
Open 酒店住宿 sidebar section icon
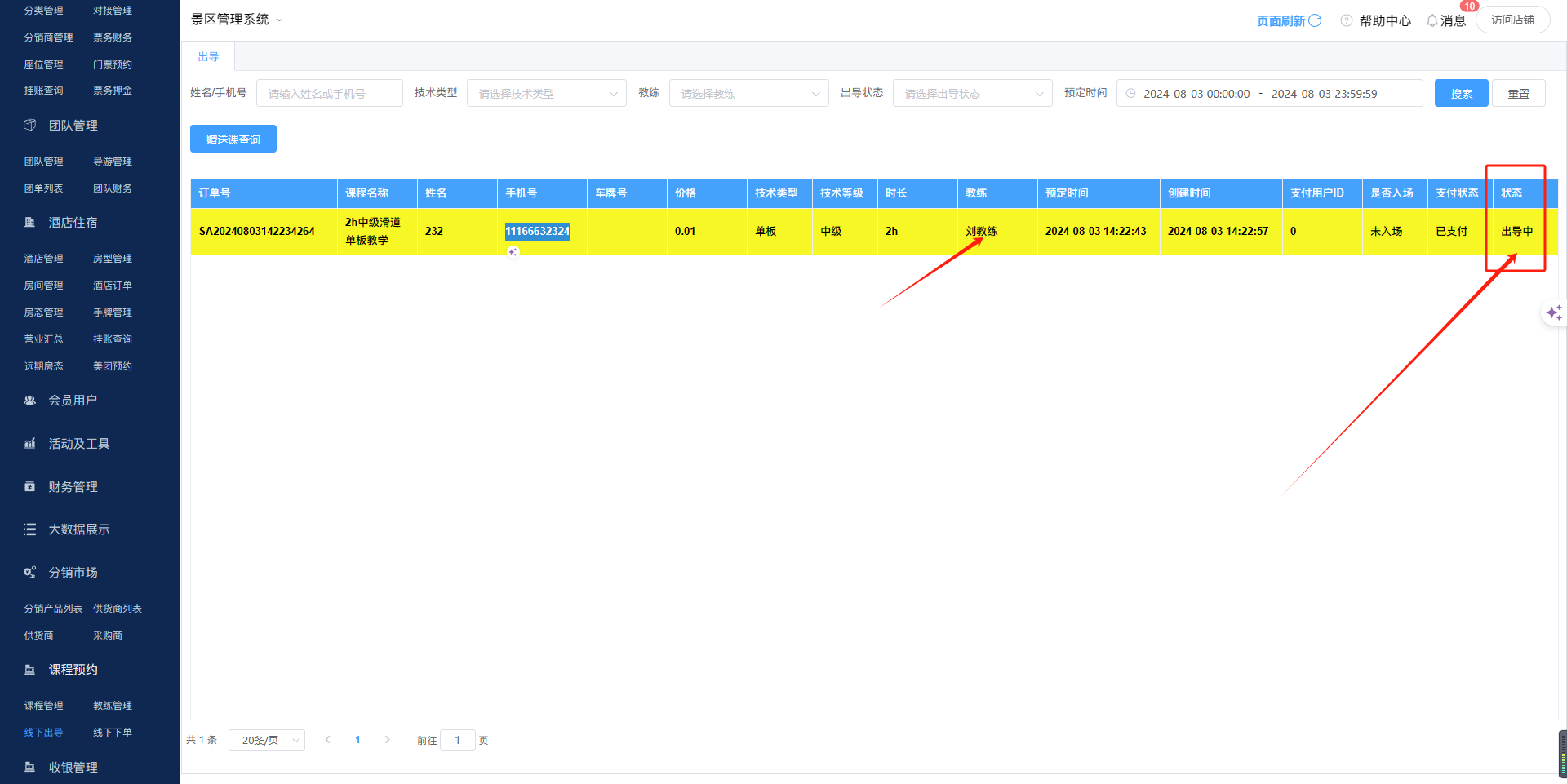click(30, 222)
